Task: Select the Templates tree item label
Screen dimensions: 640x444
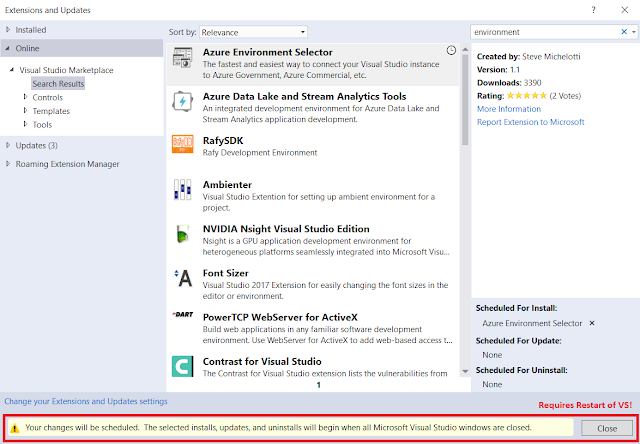Action: pos(51,111)
